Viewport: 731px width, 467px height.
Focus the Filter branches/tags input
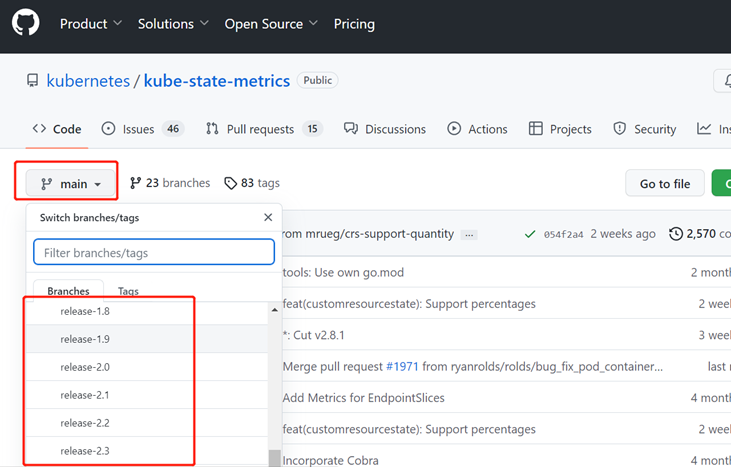pos(154,252)
